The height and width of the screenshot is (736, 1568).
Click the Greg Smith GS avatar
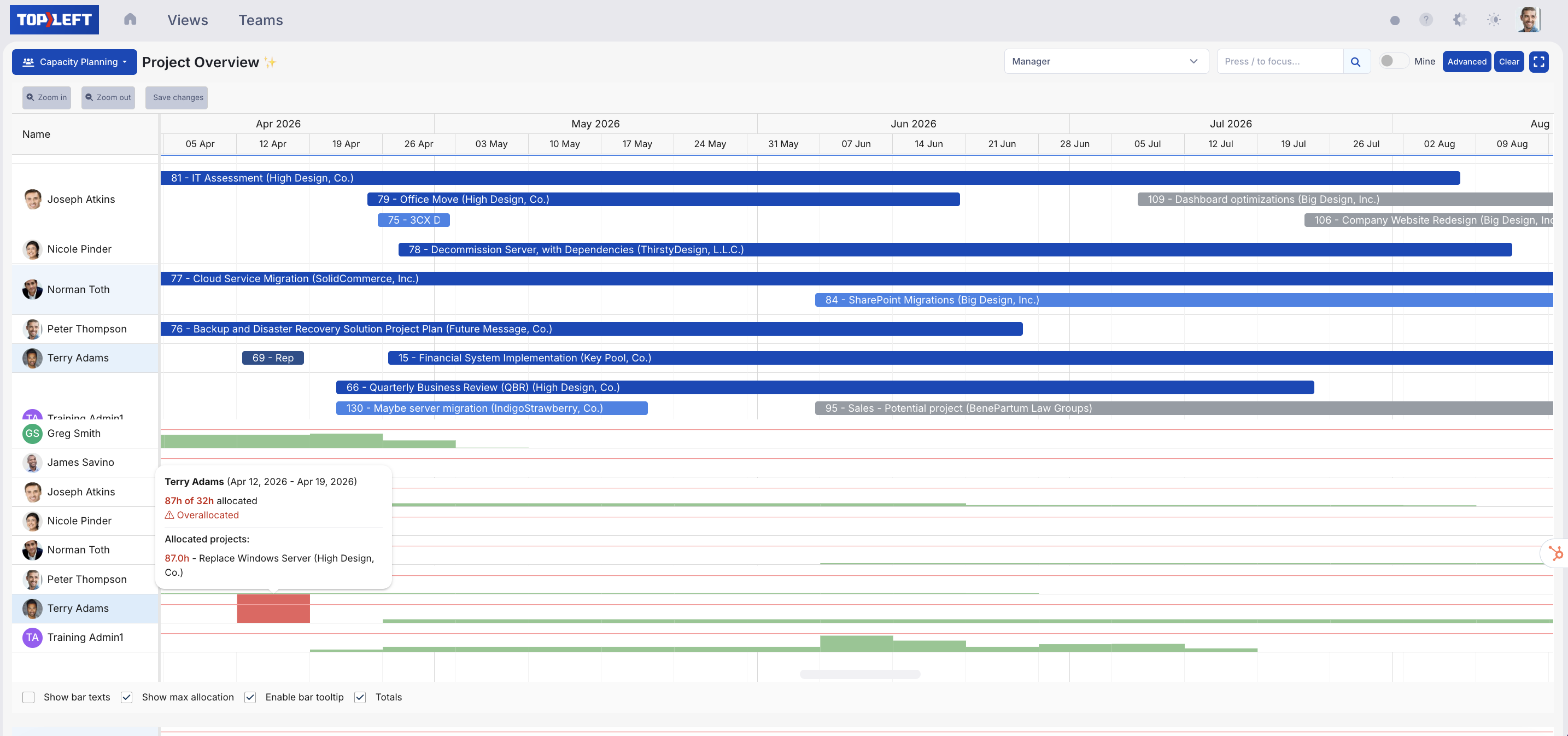(32, 434)
